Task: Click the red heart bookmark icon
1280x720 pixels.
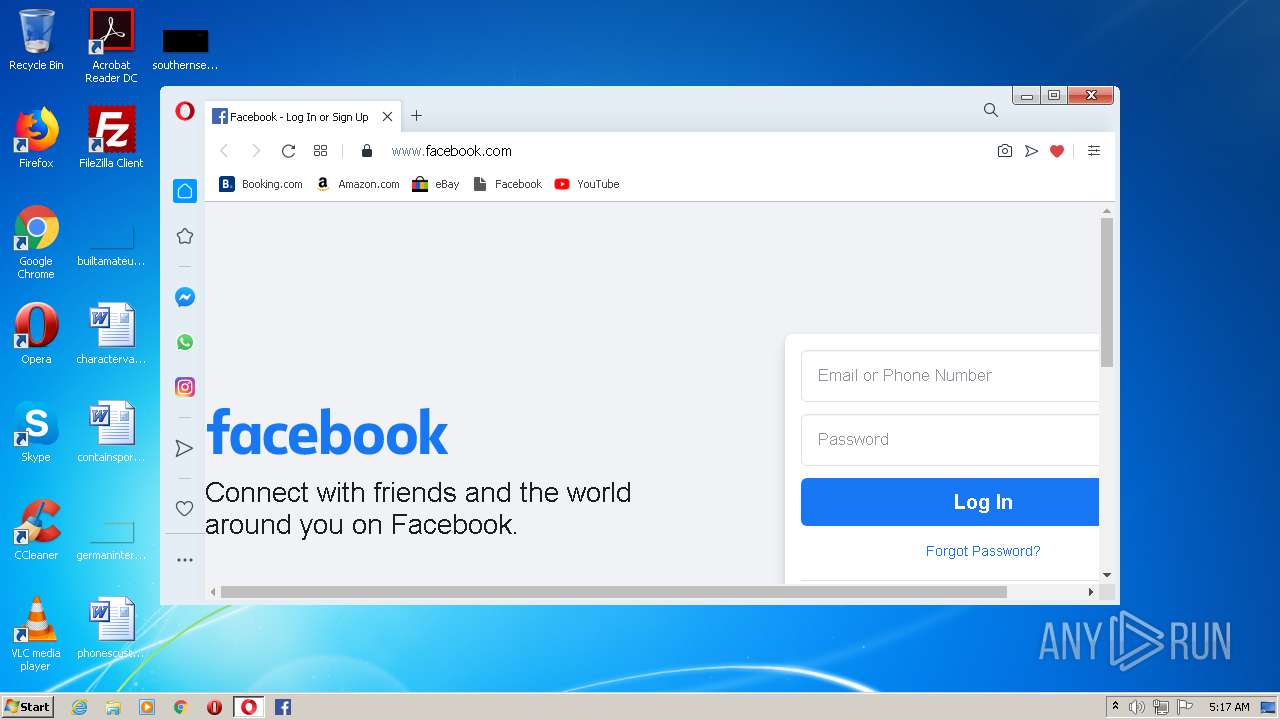Action: (1057, 151)
